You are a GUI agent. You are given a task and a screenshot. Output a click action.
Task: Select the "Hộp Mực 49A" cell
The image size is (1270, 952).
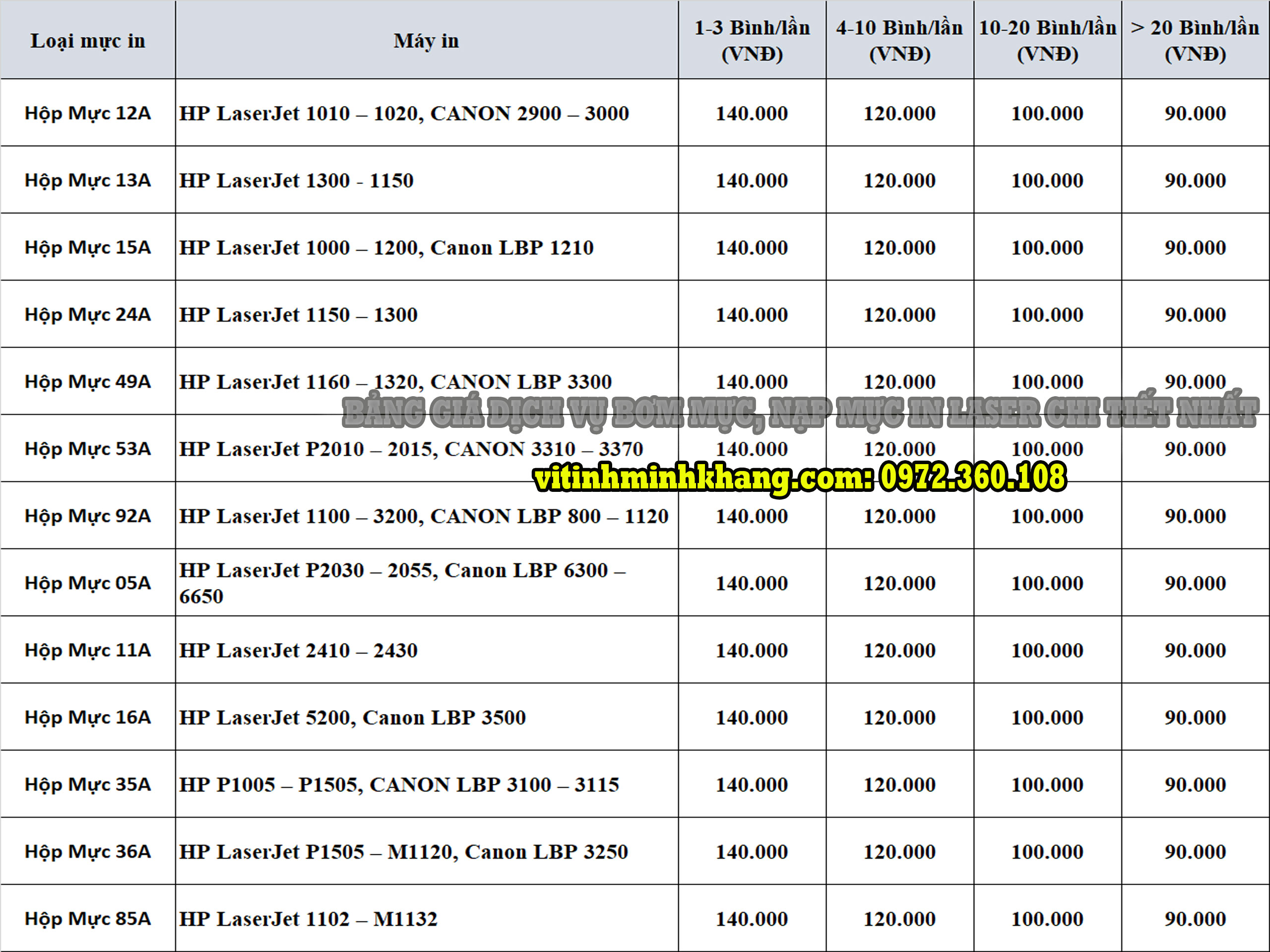point(88,382)
